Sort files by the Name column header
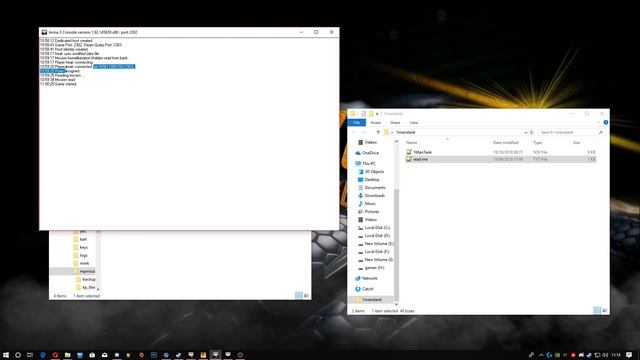This screenshot has width=640, height=360. click(x=412, y=142)
